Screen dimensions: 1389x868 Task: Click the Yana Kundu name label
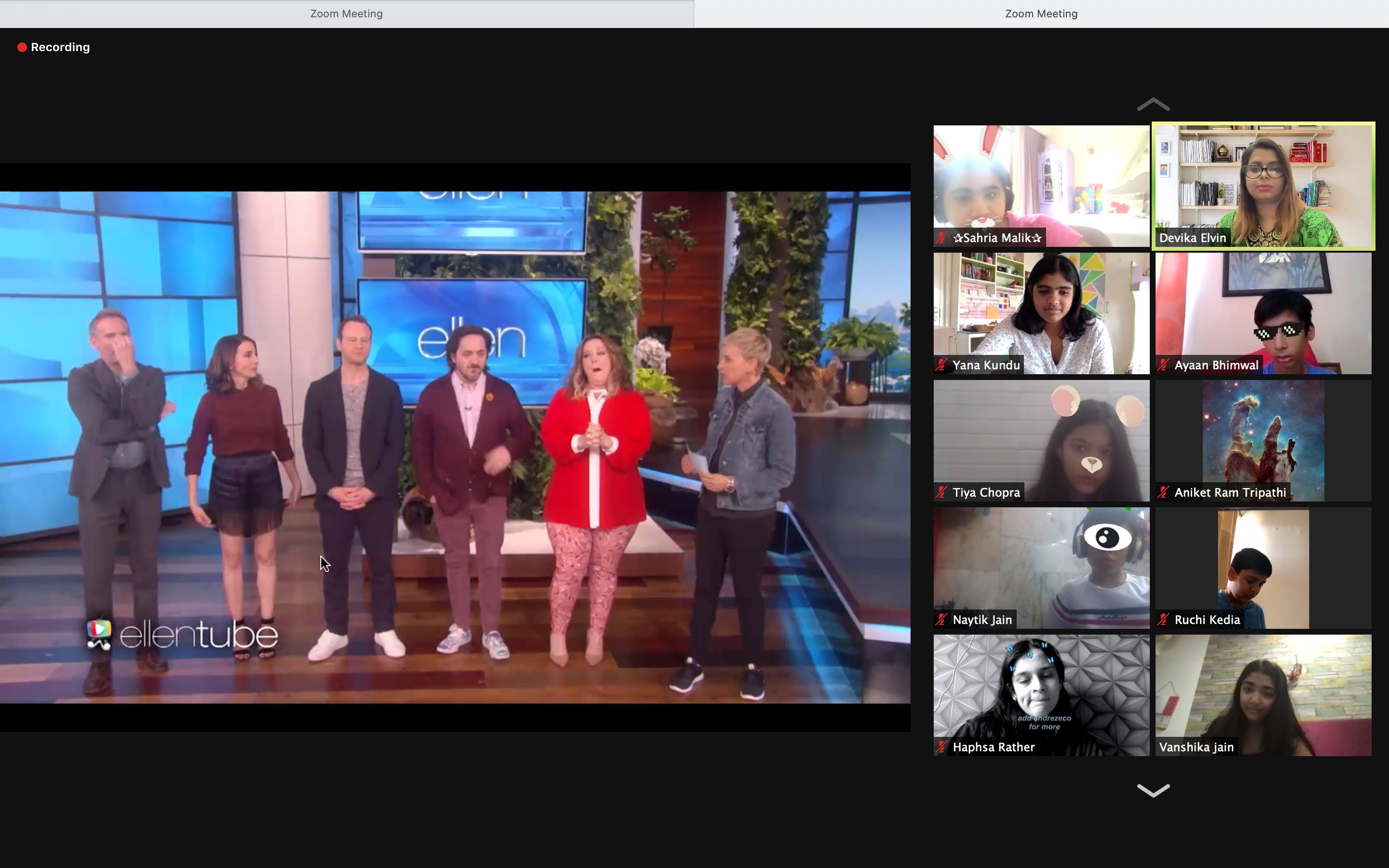coord(986,365)
